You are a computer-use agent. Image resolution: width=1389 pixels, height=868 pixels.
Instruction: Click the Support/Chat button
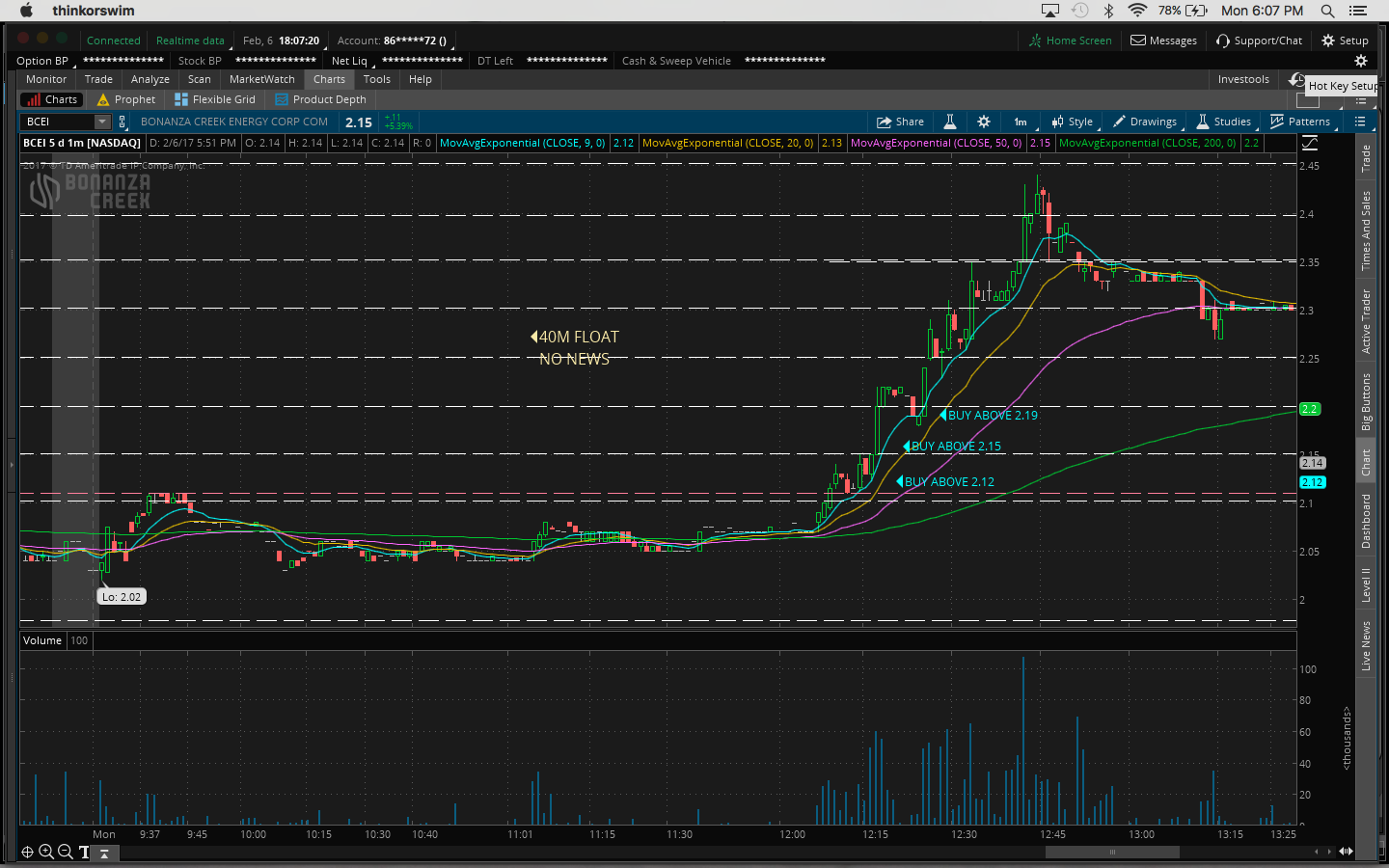tap(1259, 41)
